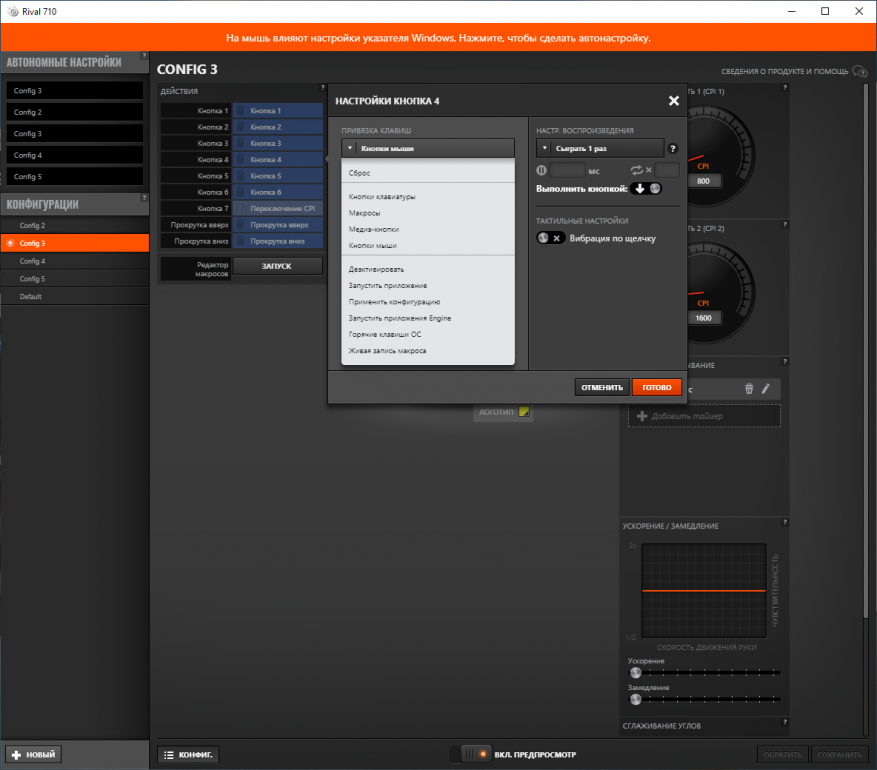This screenshot has height=770, width=877.
Task: Open the КОНФИГ. list button
Action: (x=188, y=754)
